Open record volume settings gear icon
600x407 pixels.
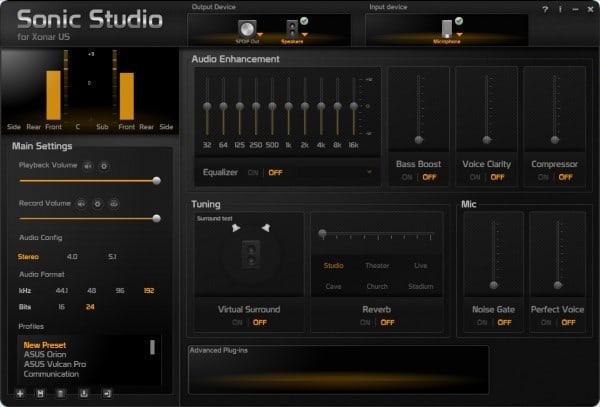98,204
